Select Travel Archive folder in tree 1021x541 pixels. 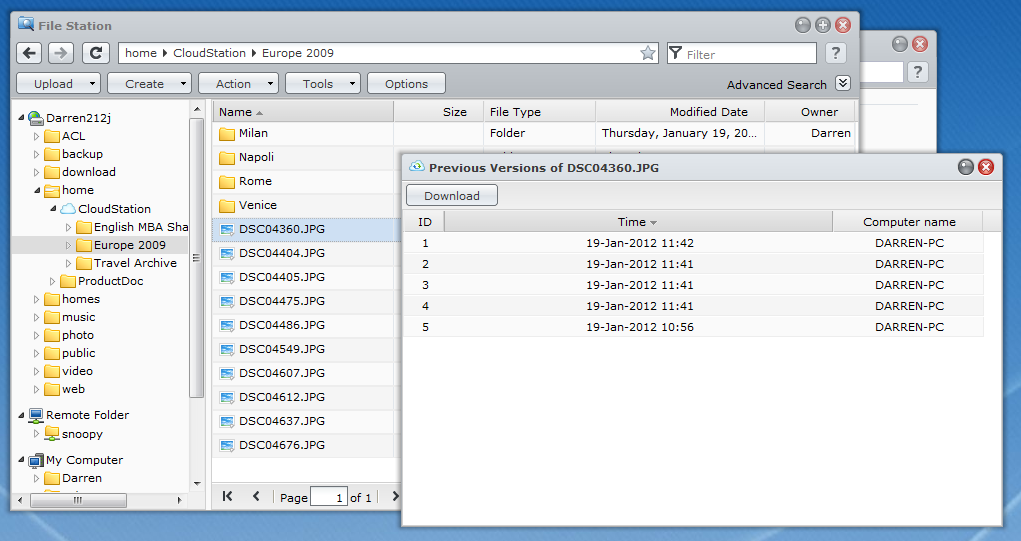point(127,263)
